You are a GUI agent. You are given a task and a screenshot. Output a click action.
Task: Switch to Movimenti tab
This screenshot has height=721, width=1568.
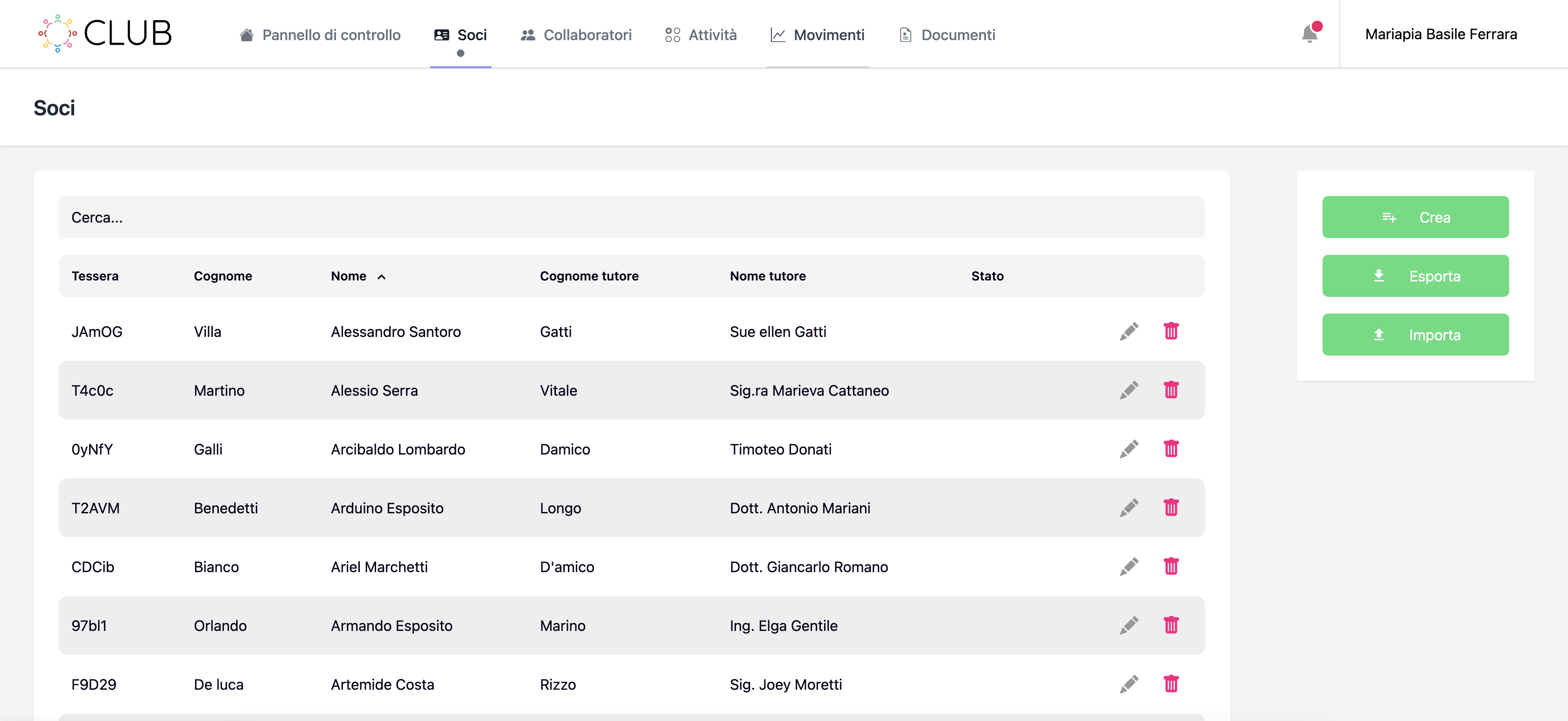tap(818, 35)
